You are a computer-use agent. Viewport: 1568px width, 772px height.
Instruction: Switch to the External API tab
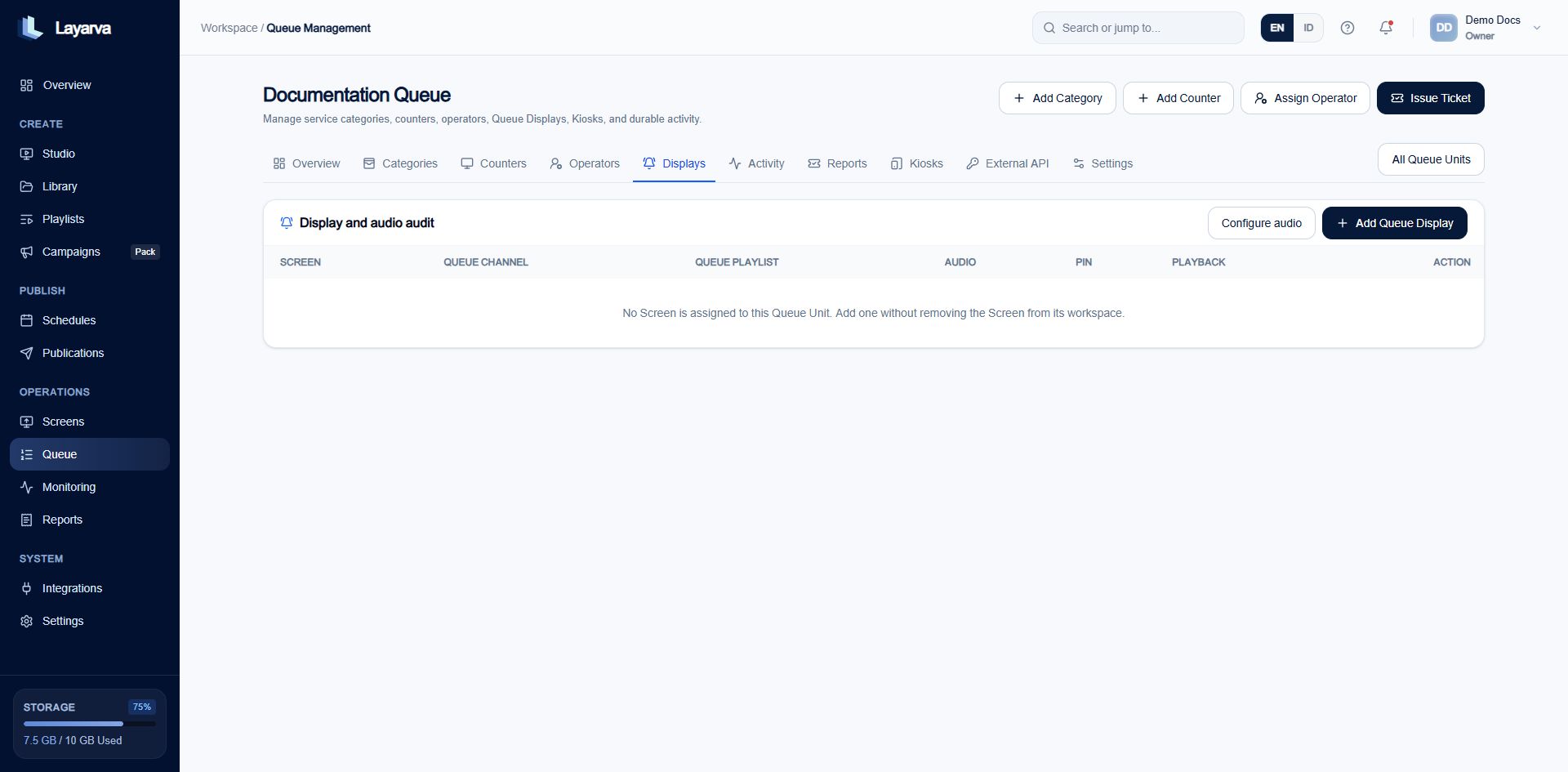point(1008,163)
